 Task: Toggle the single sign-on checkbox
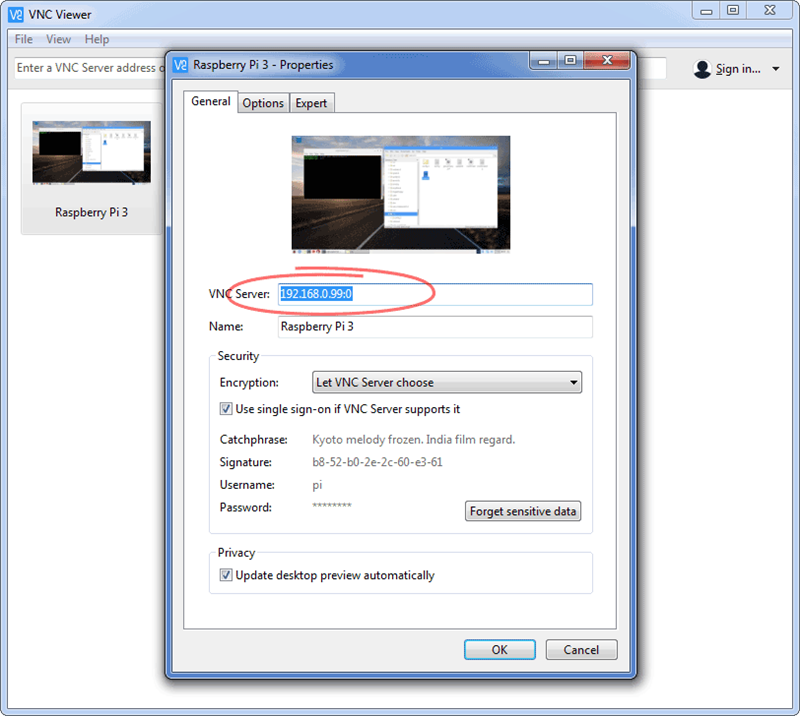pos(226,409)
